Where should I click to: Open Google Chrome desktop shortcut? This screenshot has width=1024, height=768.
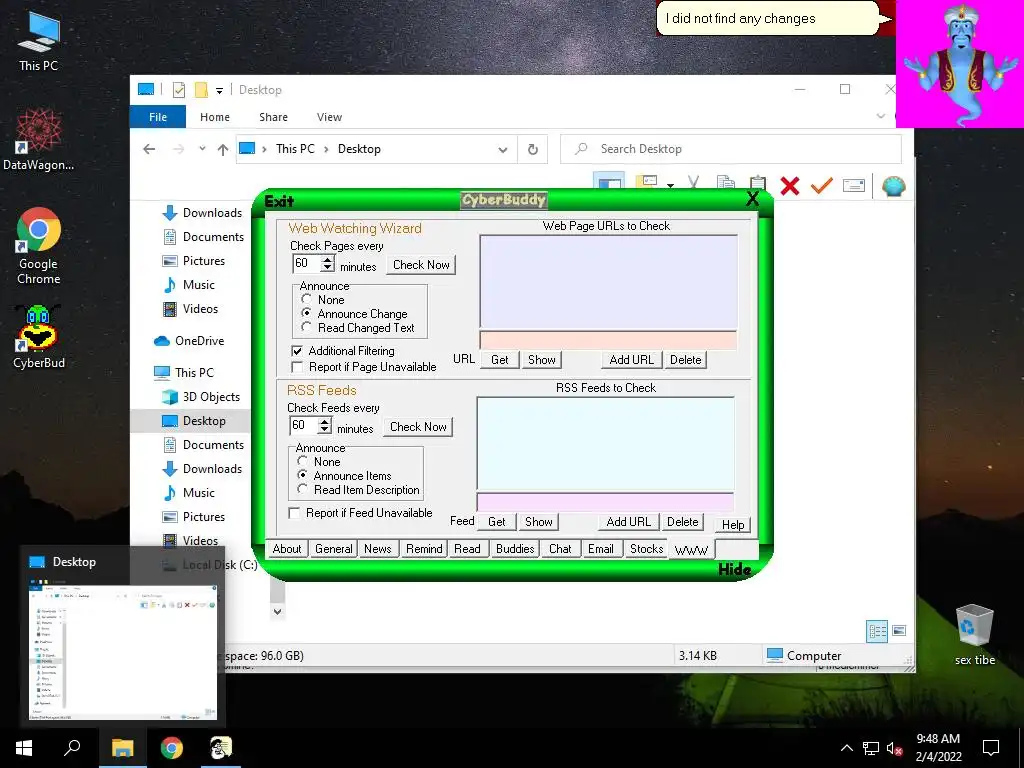coord(39,246)
